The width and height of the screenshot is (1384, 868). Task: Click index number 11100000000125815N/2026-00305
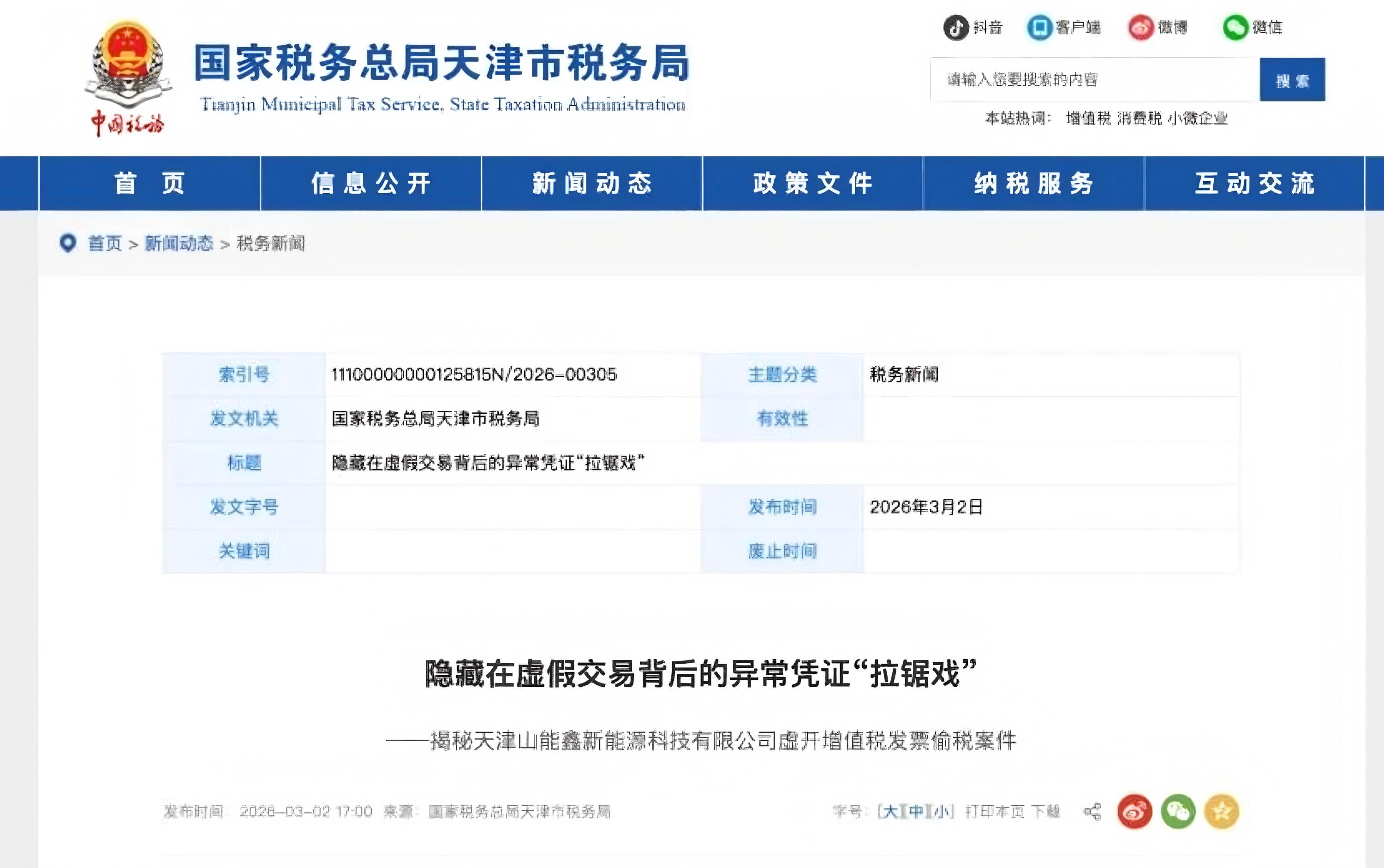[474, 375]
